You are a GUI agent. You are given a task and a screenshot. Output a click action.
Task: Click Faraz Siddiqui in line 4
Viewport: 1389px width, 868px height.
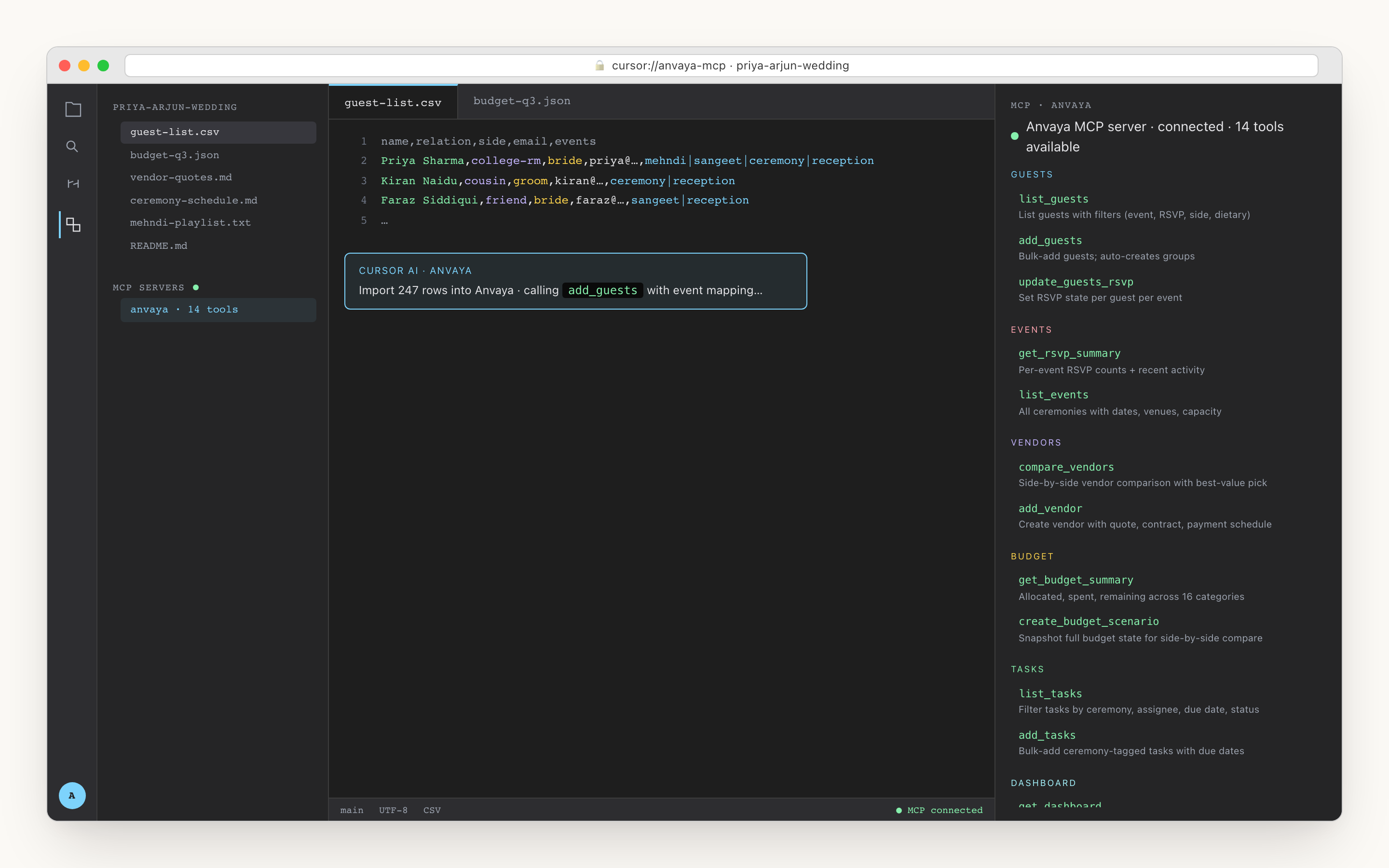[x=429, y=200]
